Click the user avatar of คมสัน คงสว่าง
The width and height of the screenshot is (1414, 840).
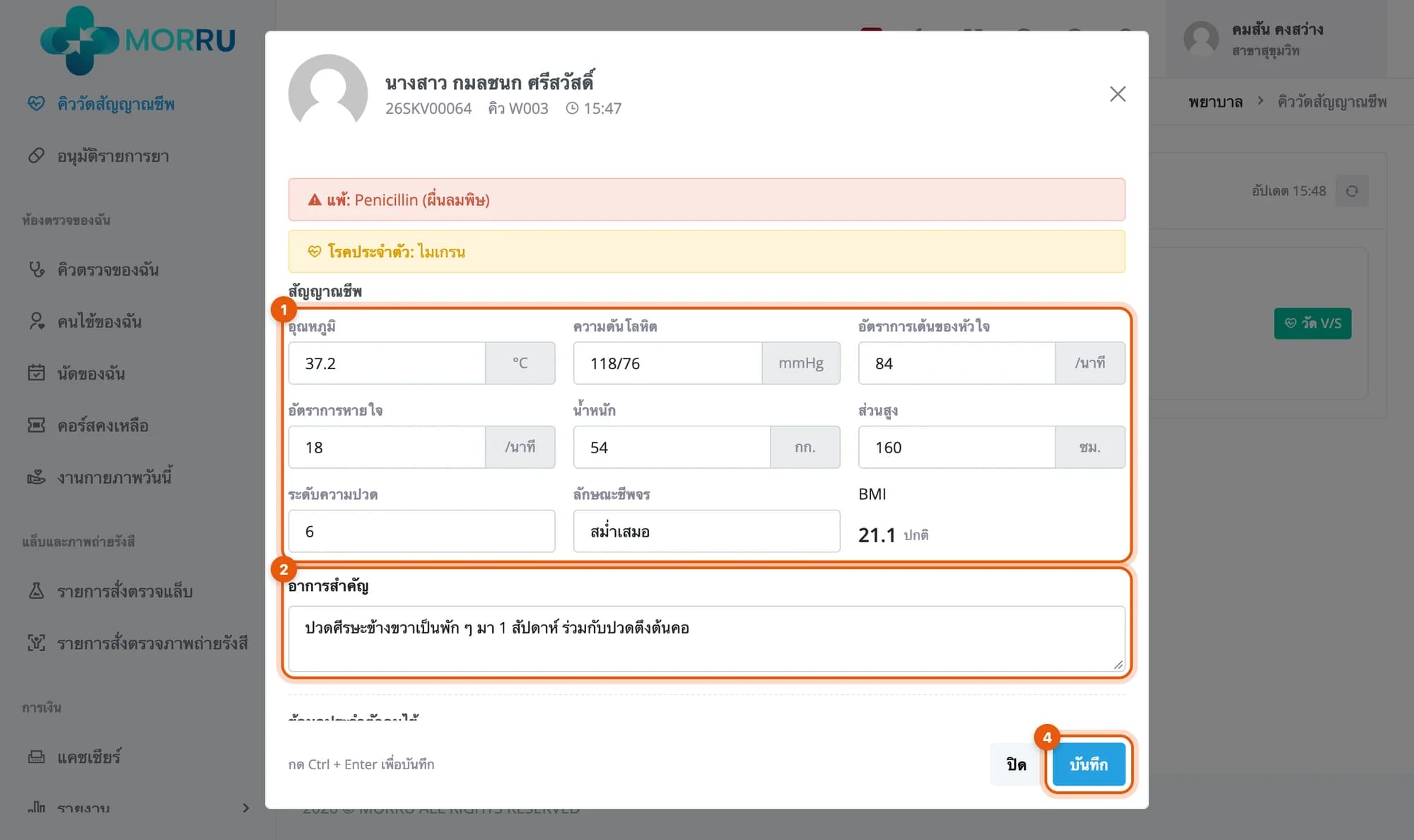(x=1201, y=38)
